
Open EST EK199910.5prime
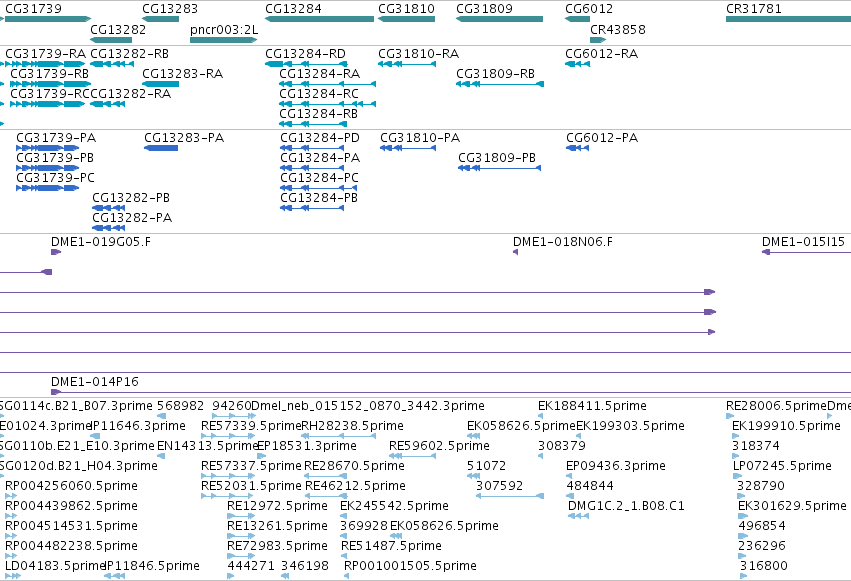tap(736, 436)
